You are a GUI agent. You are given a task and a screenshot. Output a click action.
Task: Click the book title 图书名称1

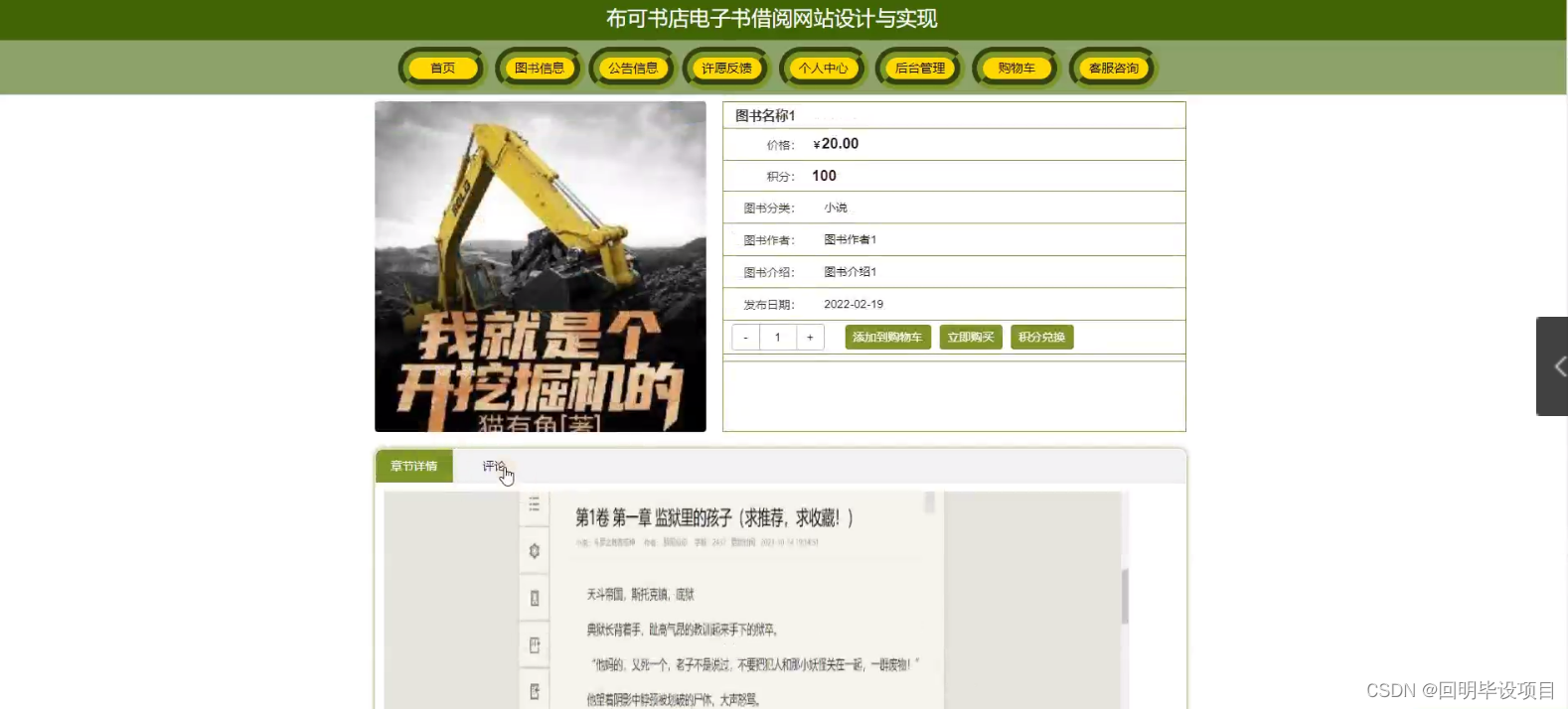[765, 115]
